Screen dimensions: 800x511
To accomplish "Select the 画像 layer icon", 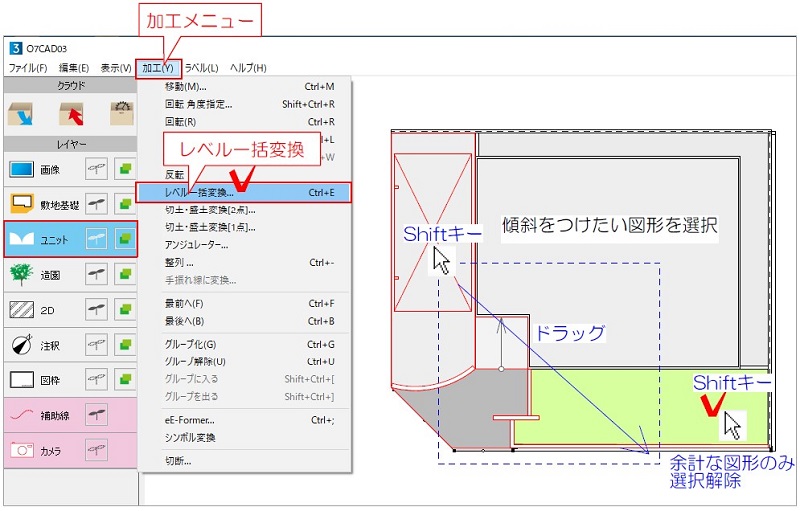I will point(21,169).
